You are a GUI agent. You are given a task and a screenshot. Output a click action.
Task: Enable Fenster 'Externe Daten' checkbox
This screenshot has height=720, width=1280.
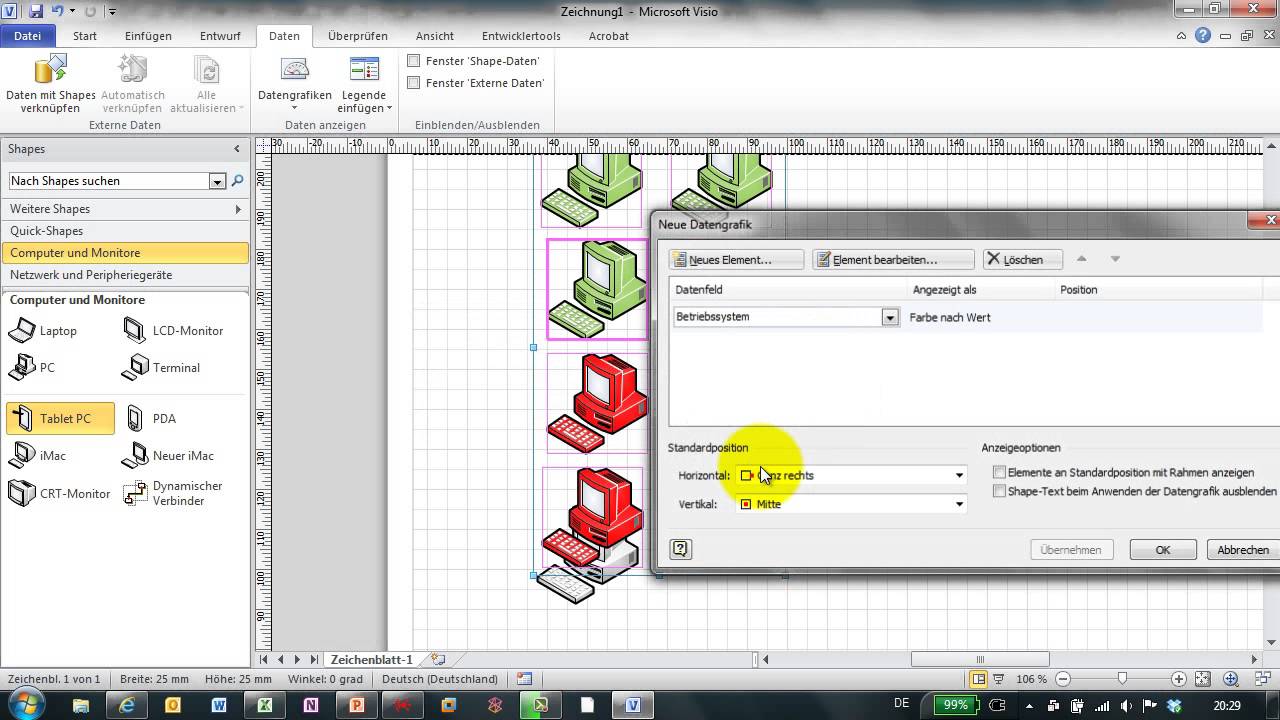point(413,83)
